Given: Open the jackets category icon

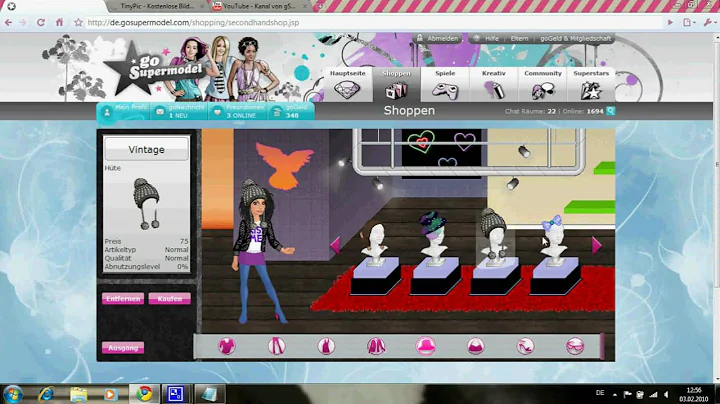Looking at the screenshot, I should pyautogui.click(x=376, y=346).
